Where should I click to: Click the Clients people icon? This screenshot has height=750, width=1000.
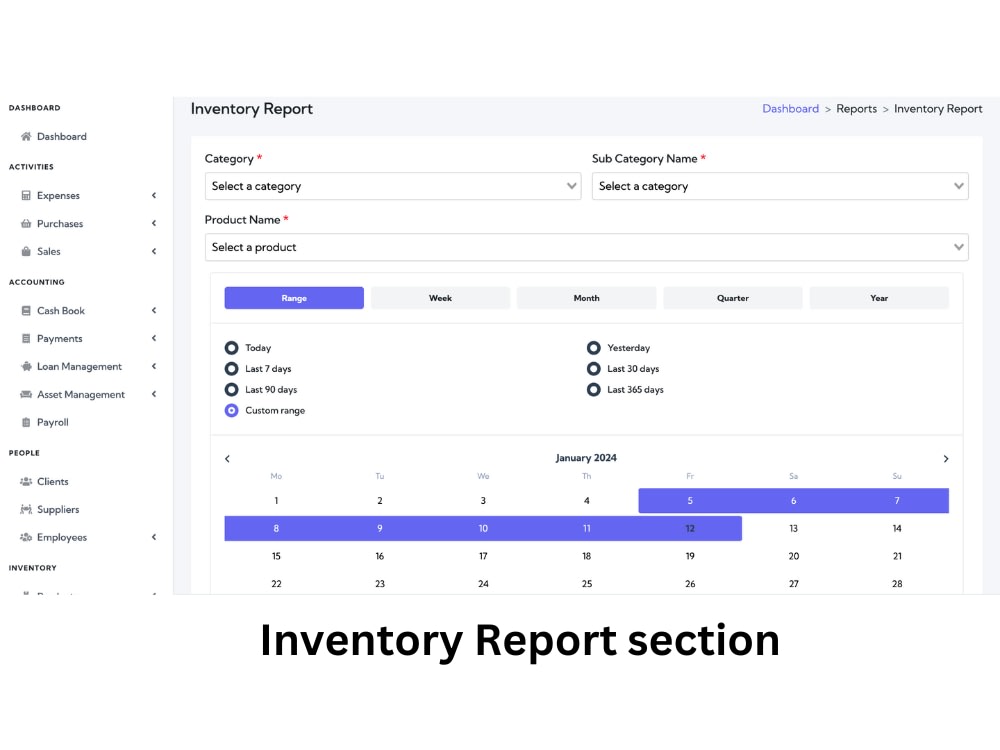coord(26,482)
